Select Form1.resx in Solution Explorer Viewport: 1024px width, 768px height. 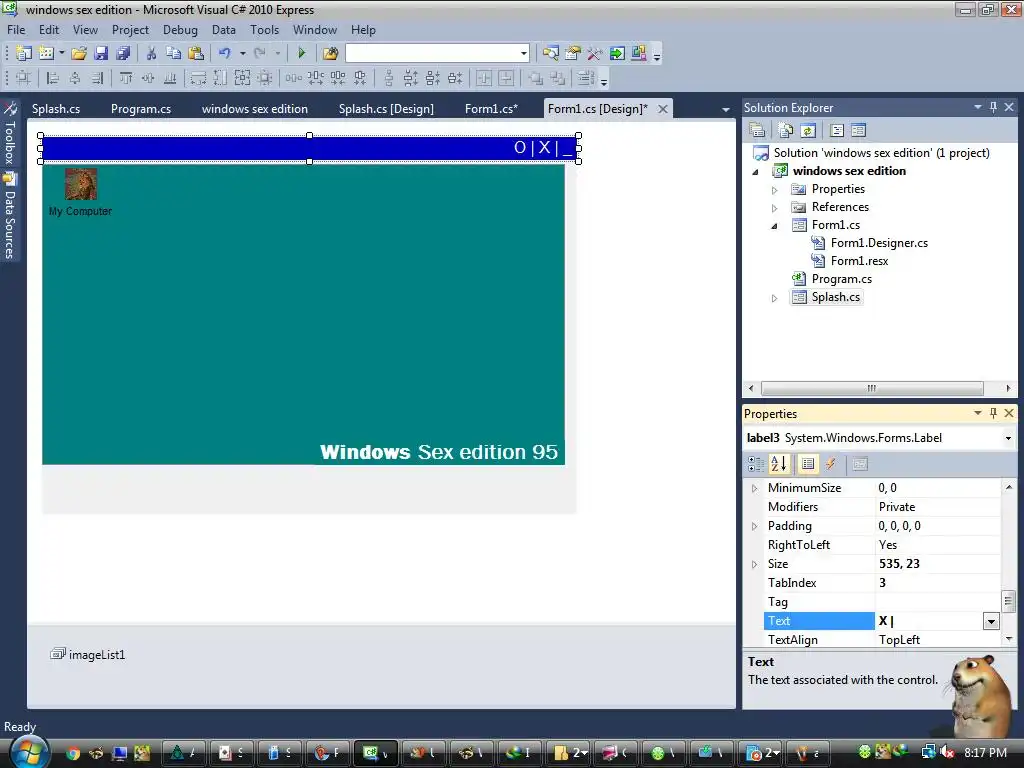859,261
